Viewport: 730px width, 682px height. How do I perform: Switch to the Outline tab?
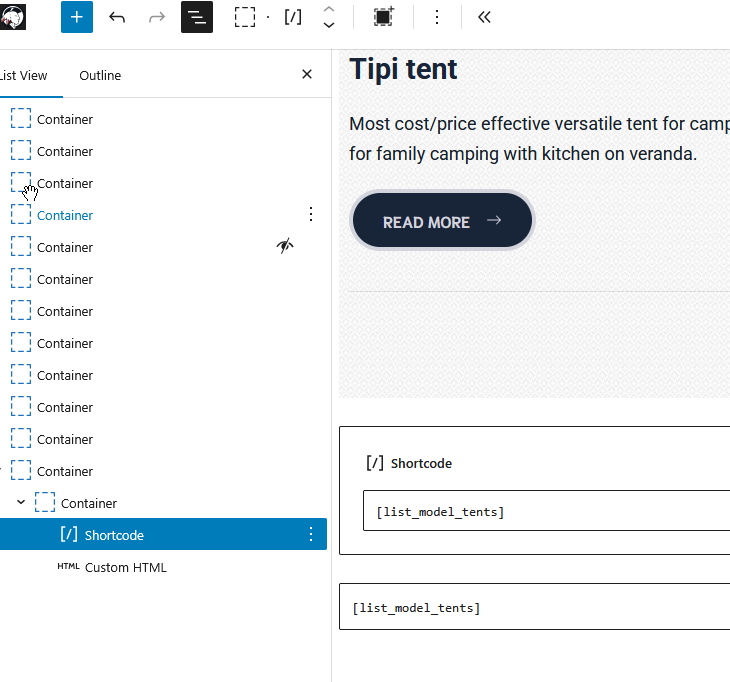[x=100, y=75]
